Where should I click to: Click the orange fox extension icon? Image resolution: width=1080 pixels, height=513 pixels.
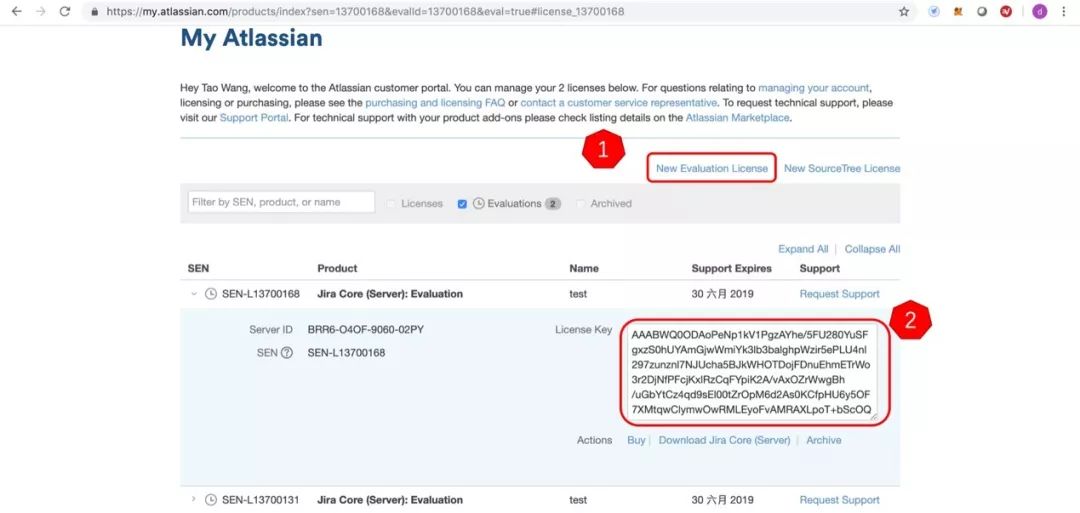click(957, 12)
